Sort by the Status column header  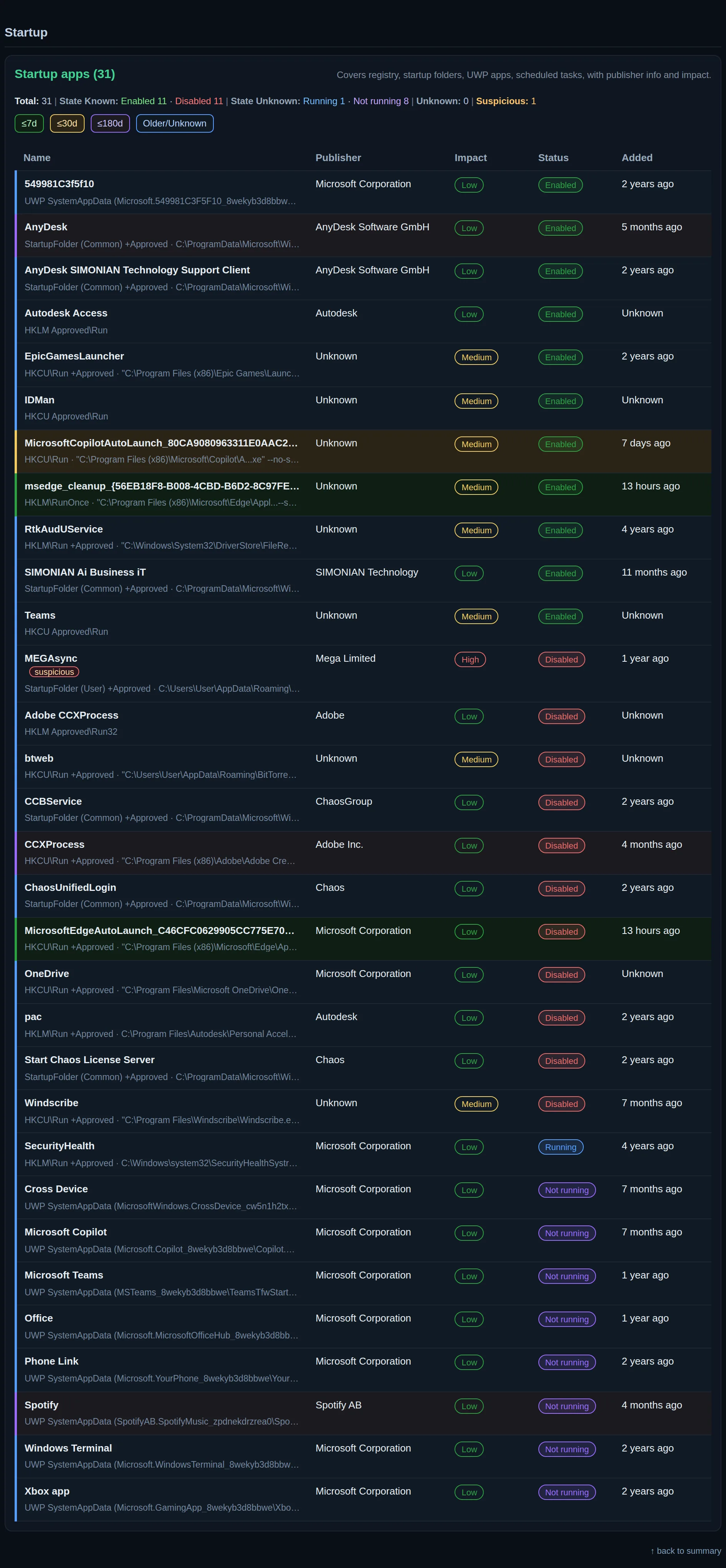[x=553, y=158]
